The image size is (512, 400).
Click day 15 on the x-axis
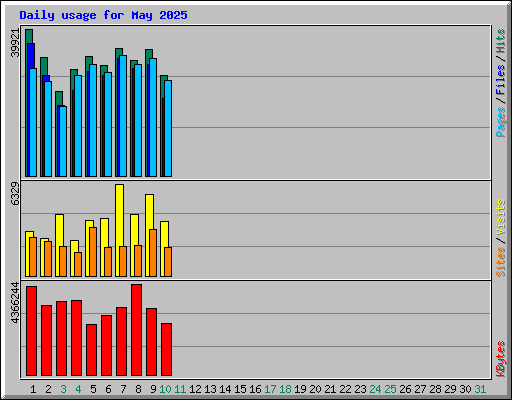click(x=240, y=389)
